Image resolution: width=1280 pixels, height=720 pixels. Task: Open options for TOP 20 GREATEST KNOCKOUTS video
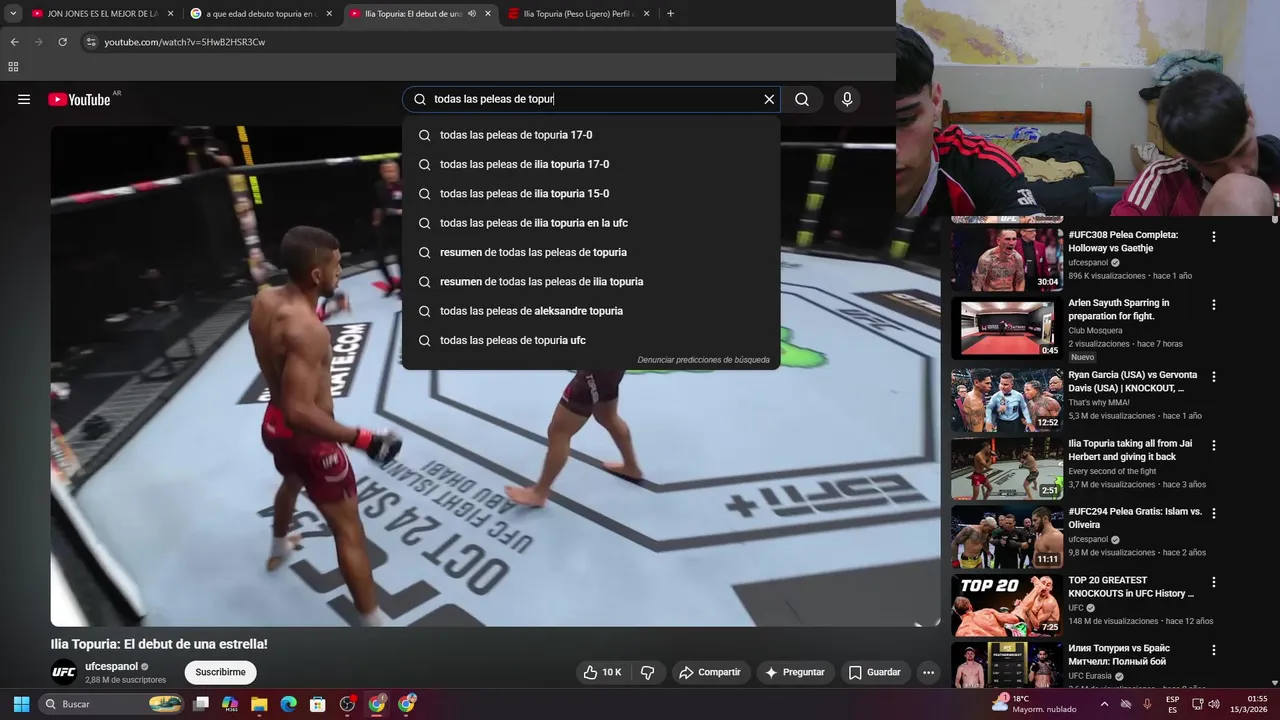1214,582
